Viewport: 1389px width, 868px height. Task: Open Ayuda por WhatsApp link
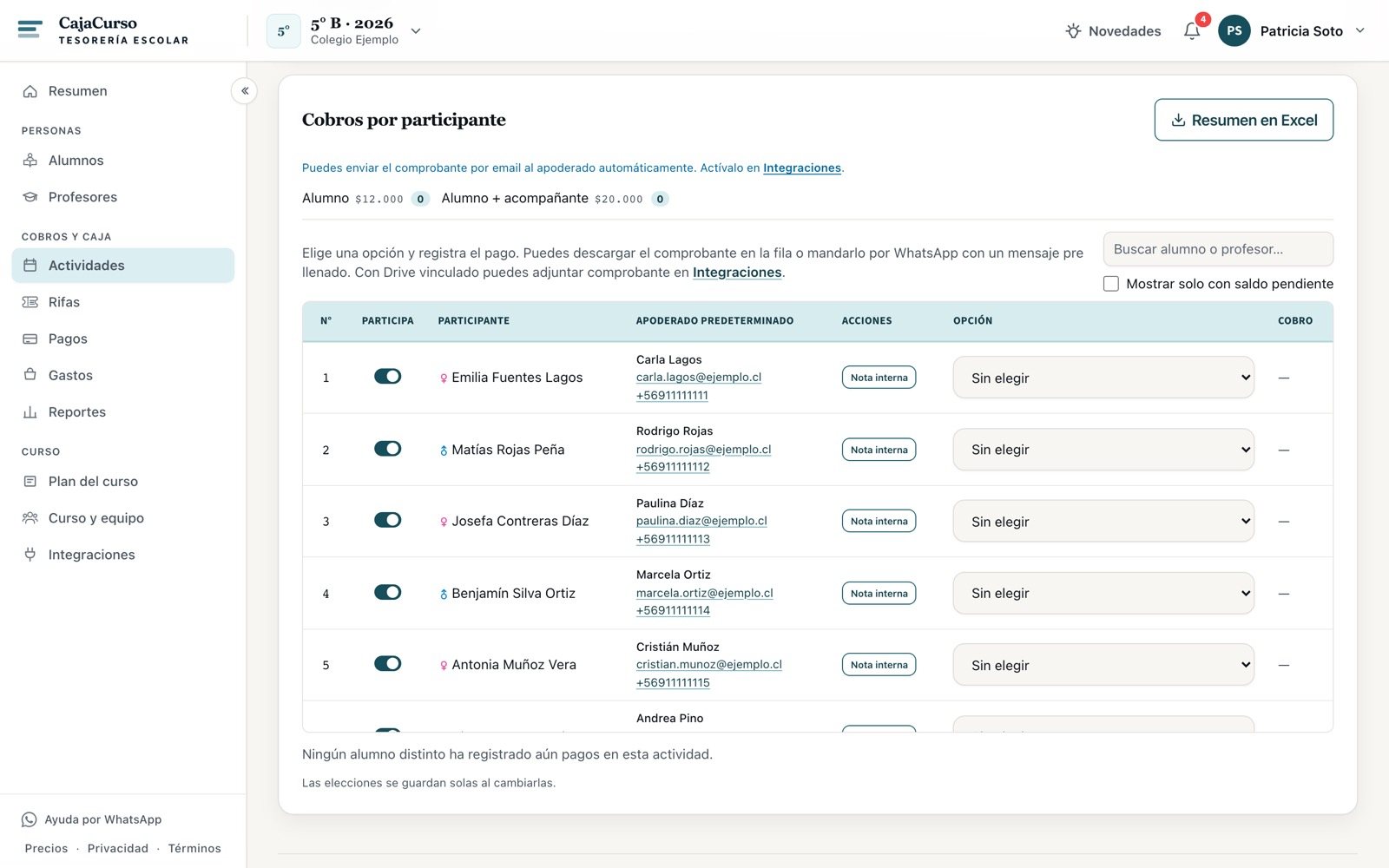(92, 819)
